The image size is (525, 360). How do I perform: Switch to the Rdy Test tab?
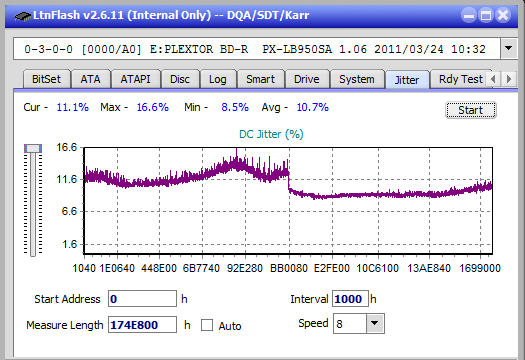click(460, 79)
